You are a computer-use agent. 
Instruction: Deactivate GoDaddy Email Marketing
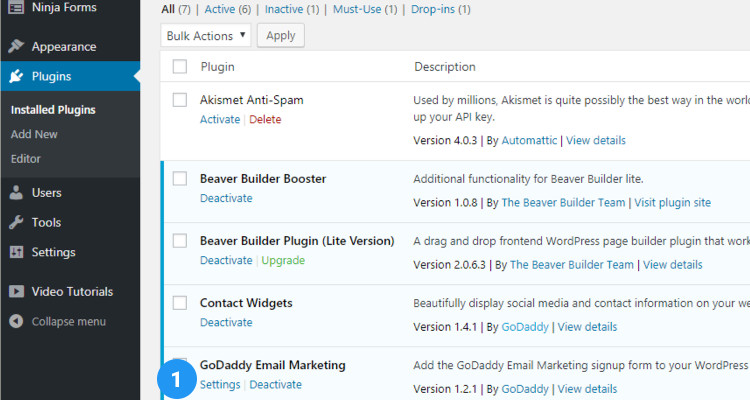(x=276, y=384)
